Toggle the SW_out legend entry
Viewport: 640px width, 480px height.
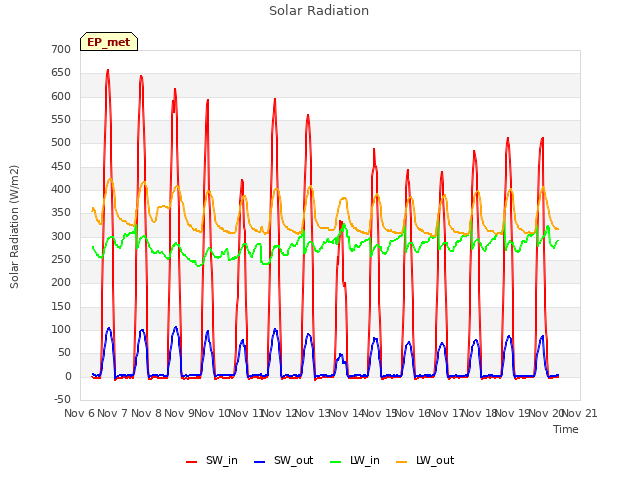tap(283, 460)
